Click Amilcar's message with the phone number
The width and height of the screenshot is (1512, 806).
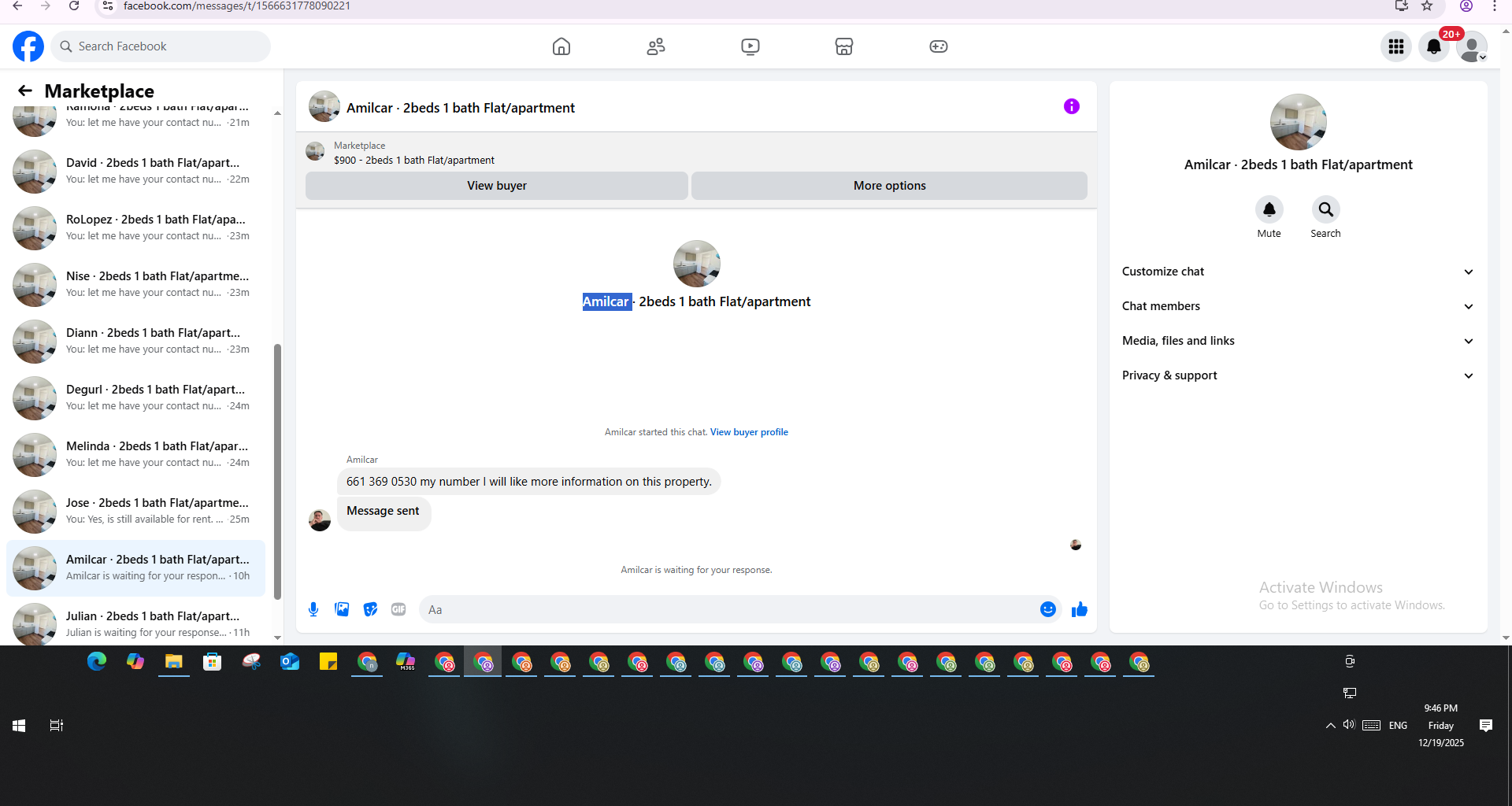coord(528,482)
